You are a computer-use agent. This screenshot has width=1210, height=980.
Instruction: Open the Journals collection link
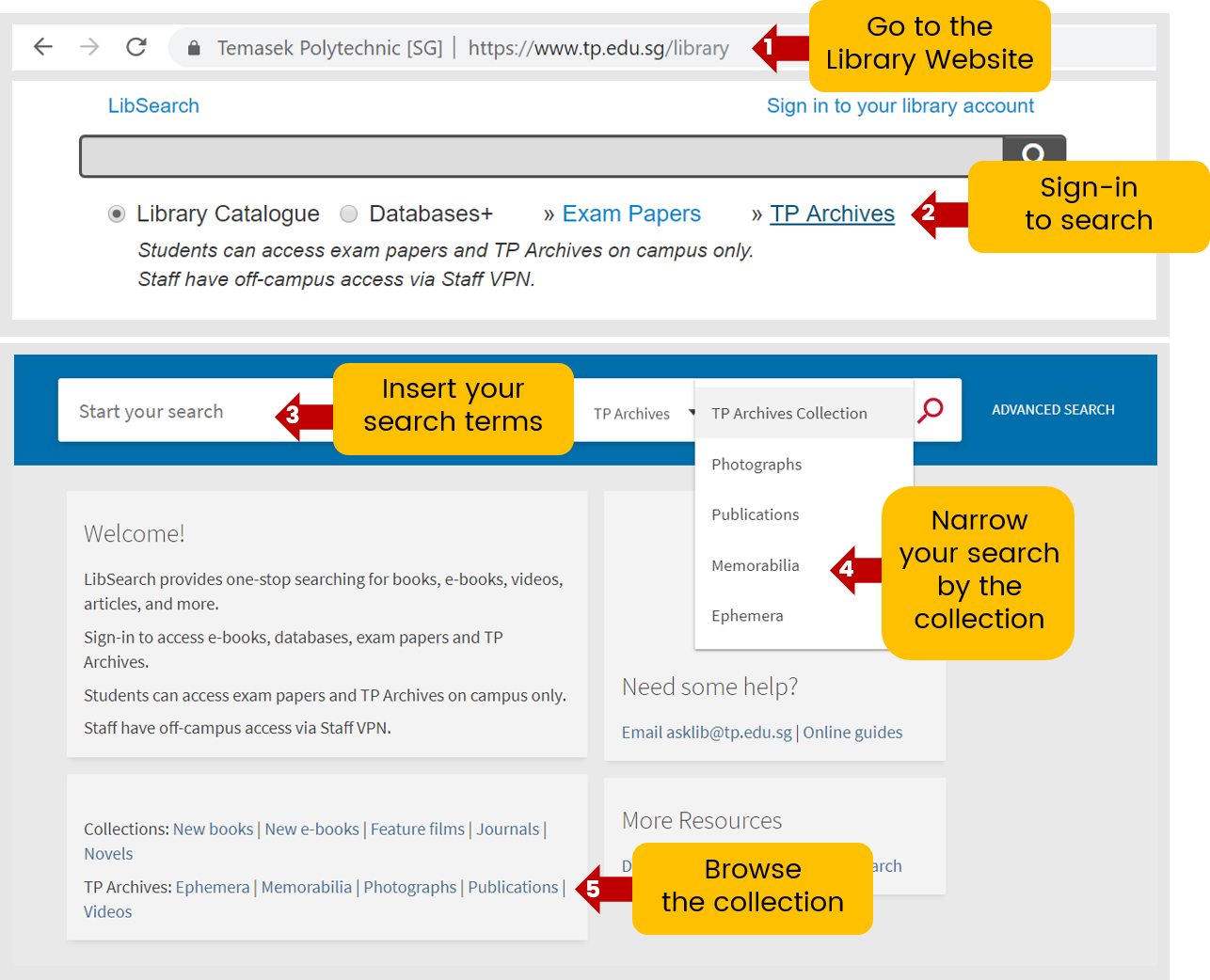(507, 830)
